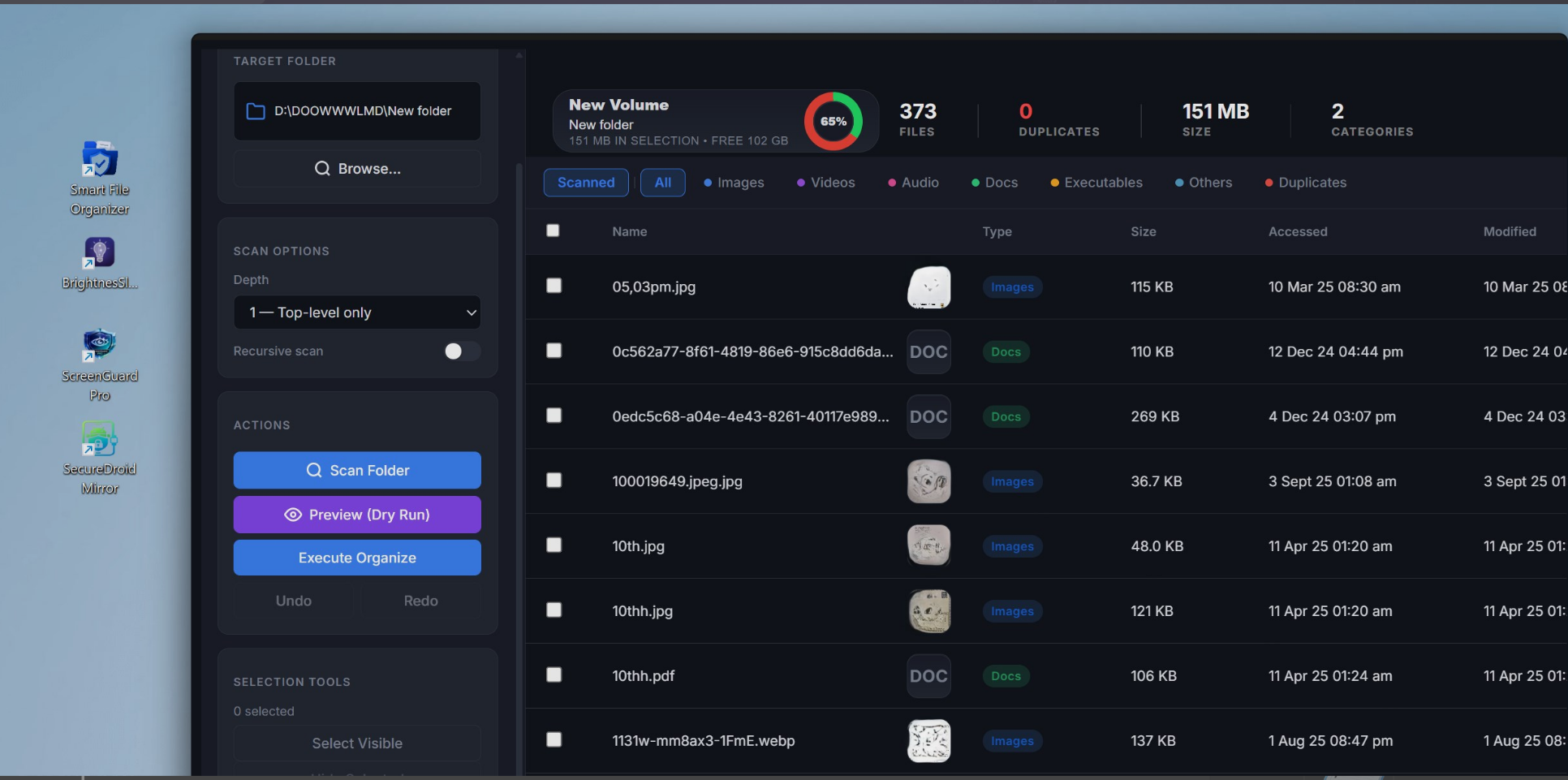
Task: Filter by Audio category
Action: 914,183
